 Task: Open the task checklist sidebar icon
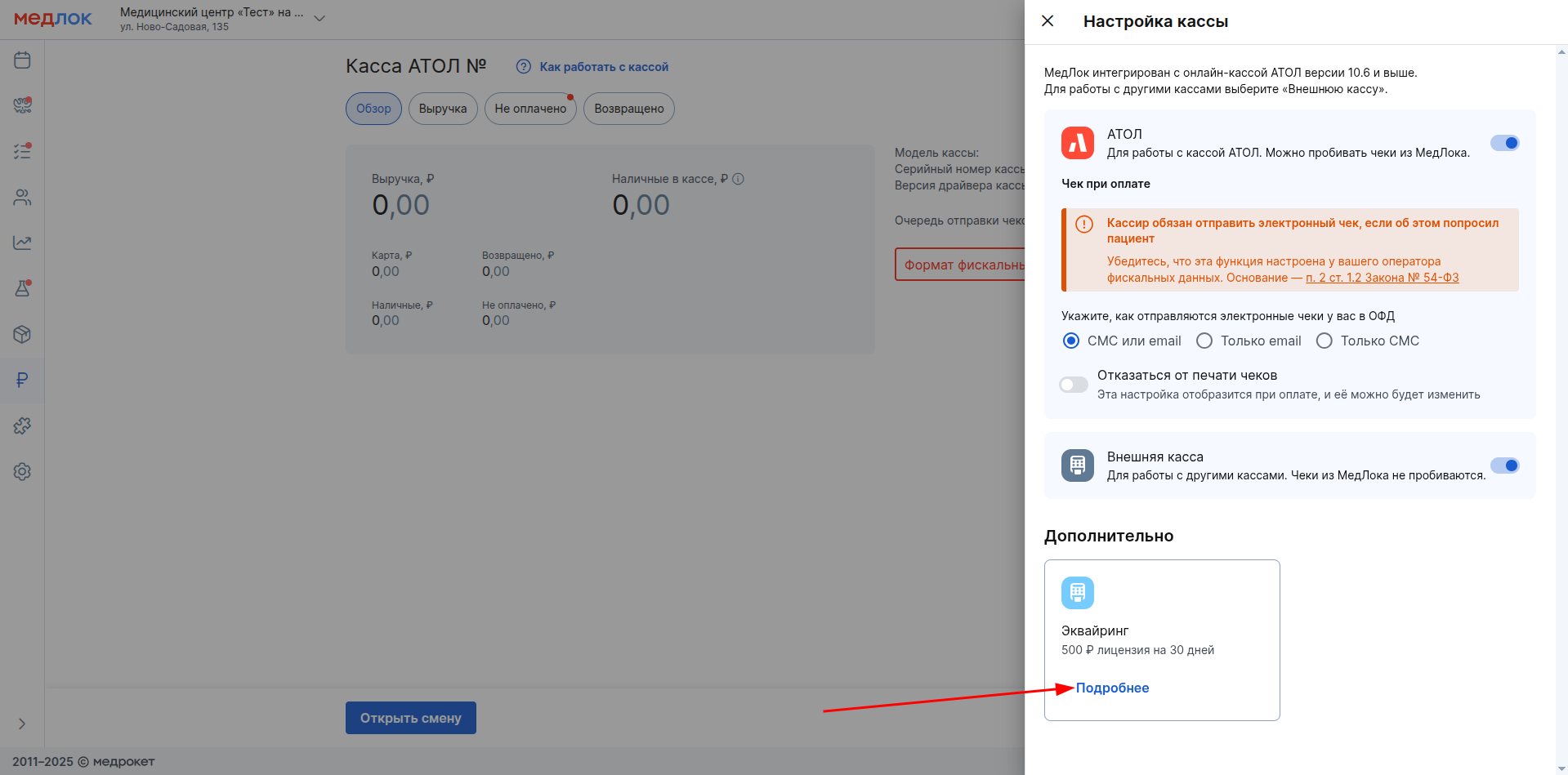[22, 151]
